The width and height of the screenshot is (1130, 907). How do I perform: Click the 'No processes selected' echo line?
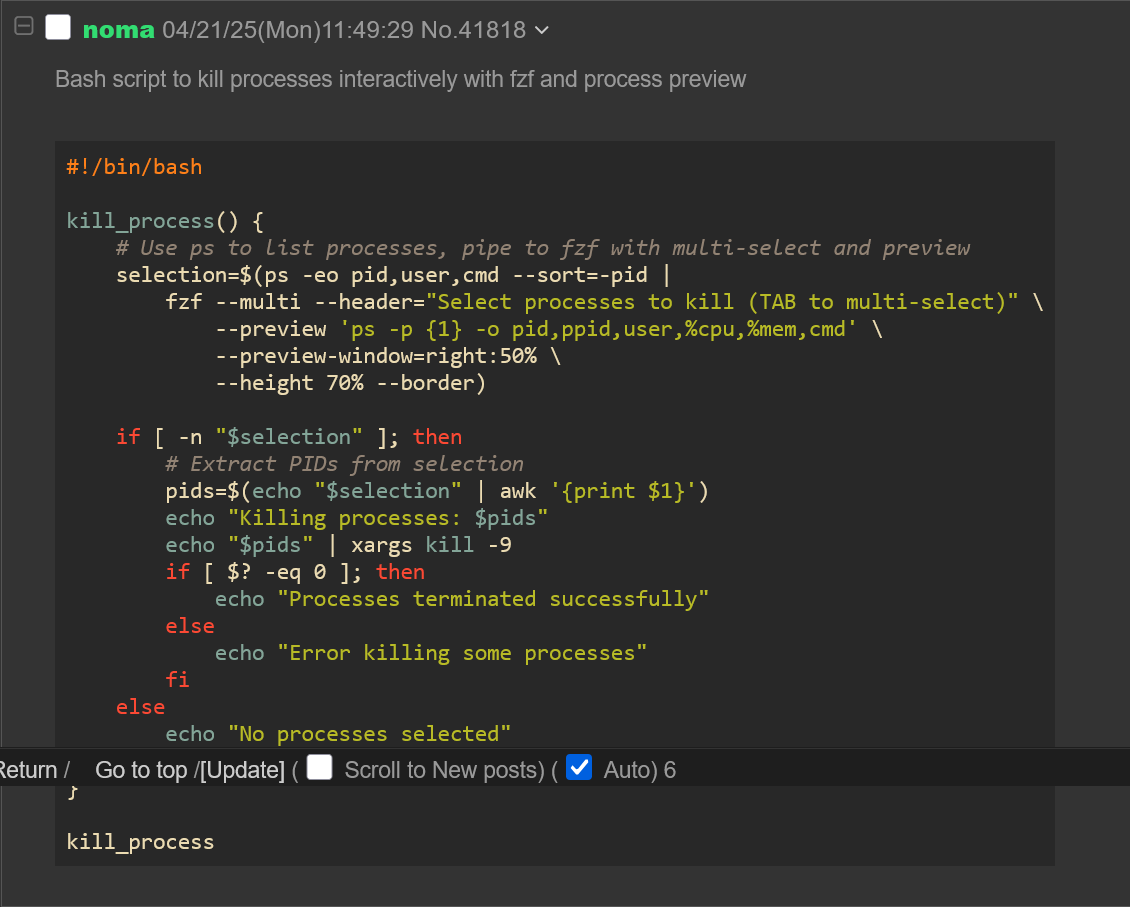(x=338, y=734)
